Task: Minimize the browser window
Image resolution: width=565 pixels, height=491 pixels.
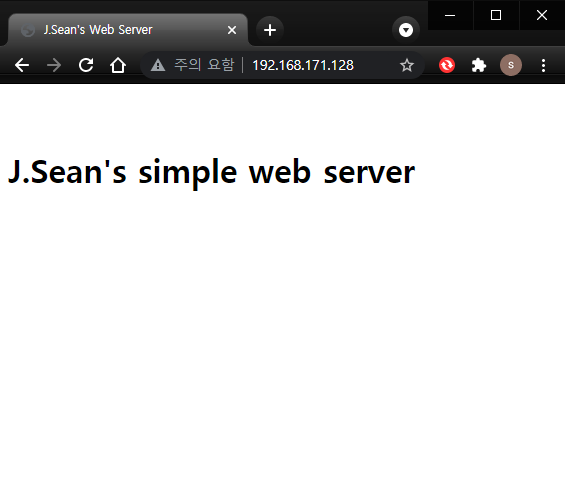Action: tap(450, 15)
